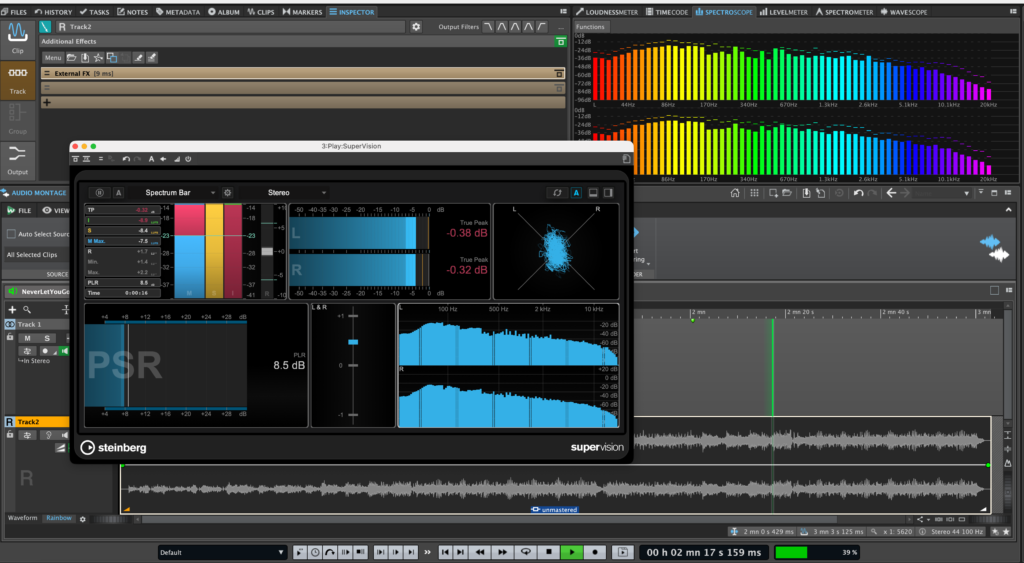Expand the transport bar double-chevron
The image size is (1024, 563).
point(428,553)
